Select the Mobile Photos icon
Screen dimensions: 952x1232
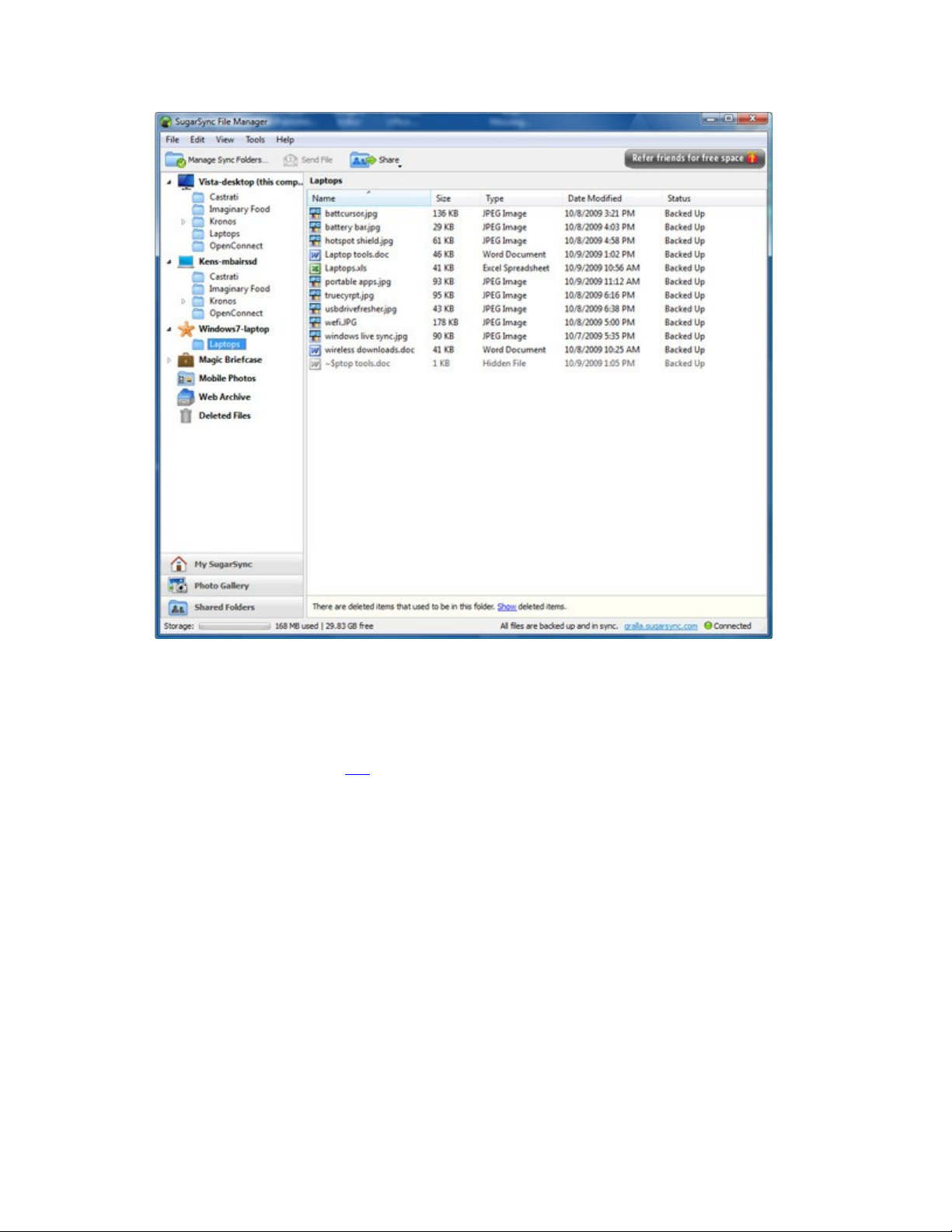click(186, 379)
